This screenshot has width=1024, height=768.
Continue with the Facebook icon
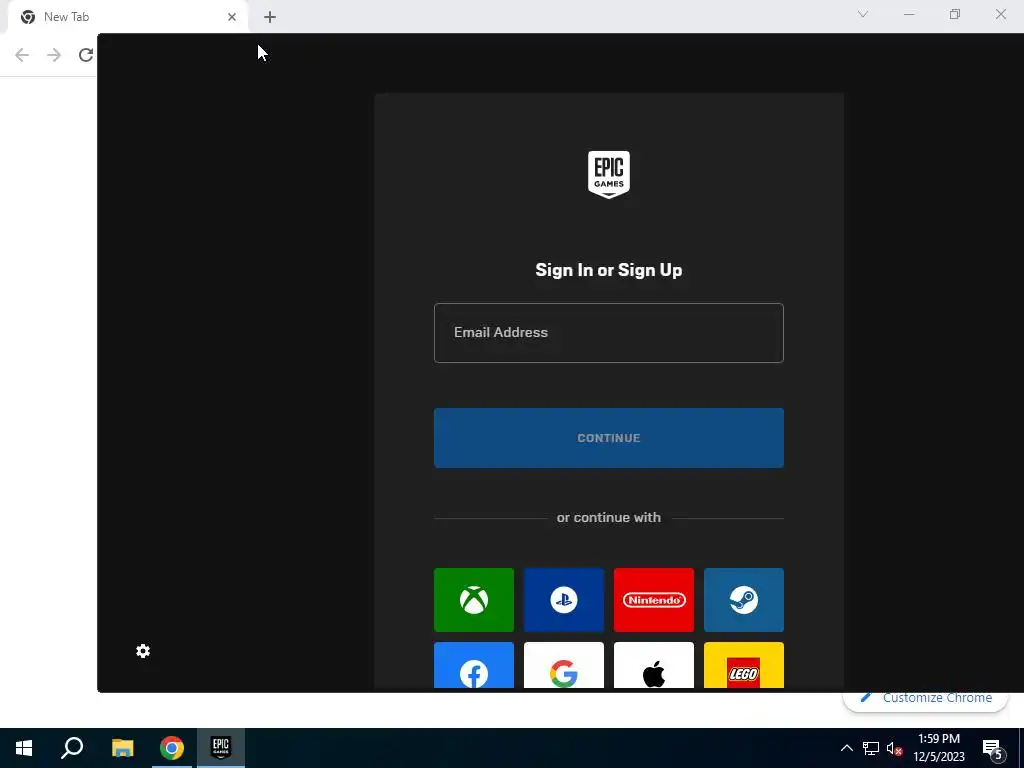pos(473,665)
